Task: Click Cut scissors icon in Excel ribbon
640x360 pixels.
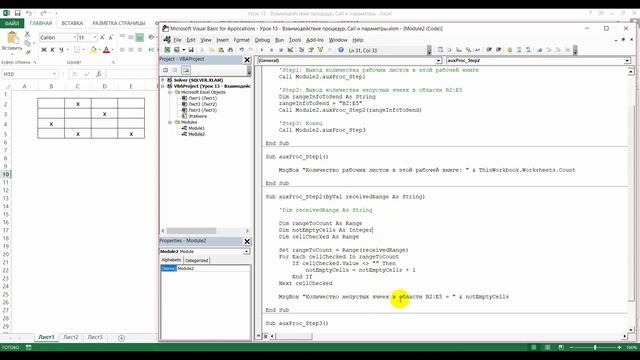Action: click(27, 34)
